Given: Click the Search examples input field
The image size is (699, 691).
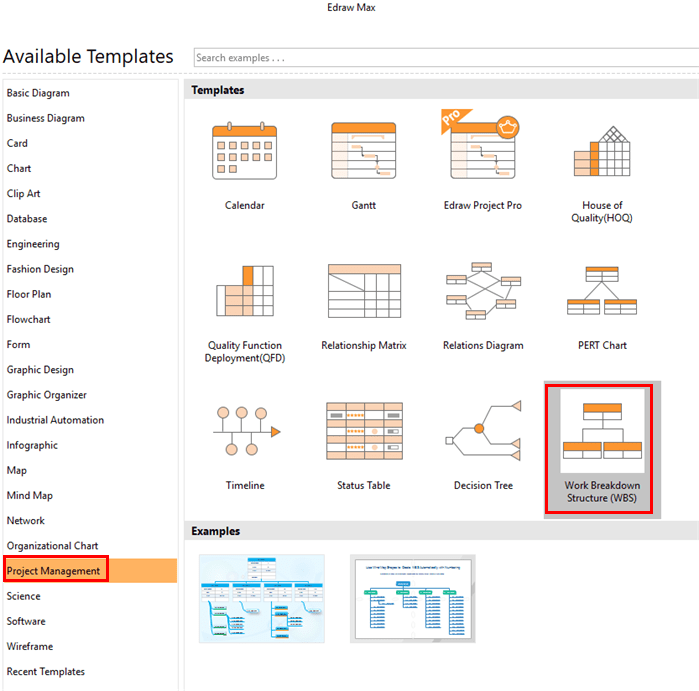Looking at the screenshot, I should [446, 58].
